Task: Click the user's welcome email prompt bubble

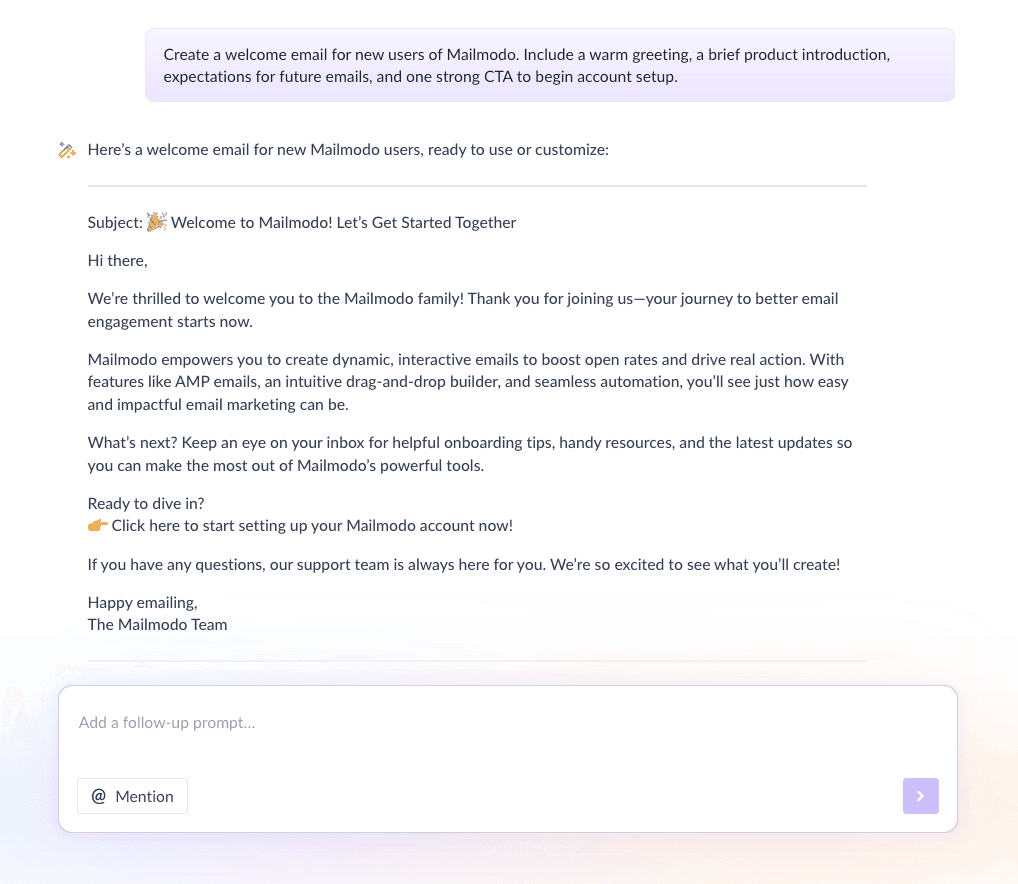Action: coord(550,65)
